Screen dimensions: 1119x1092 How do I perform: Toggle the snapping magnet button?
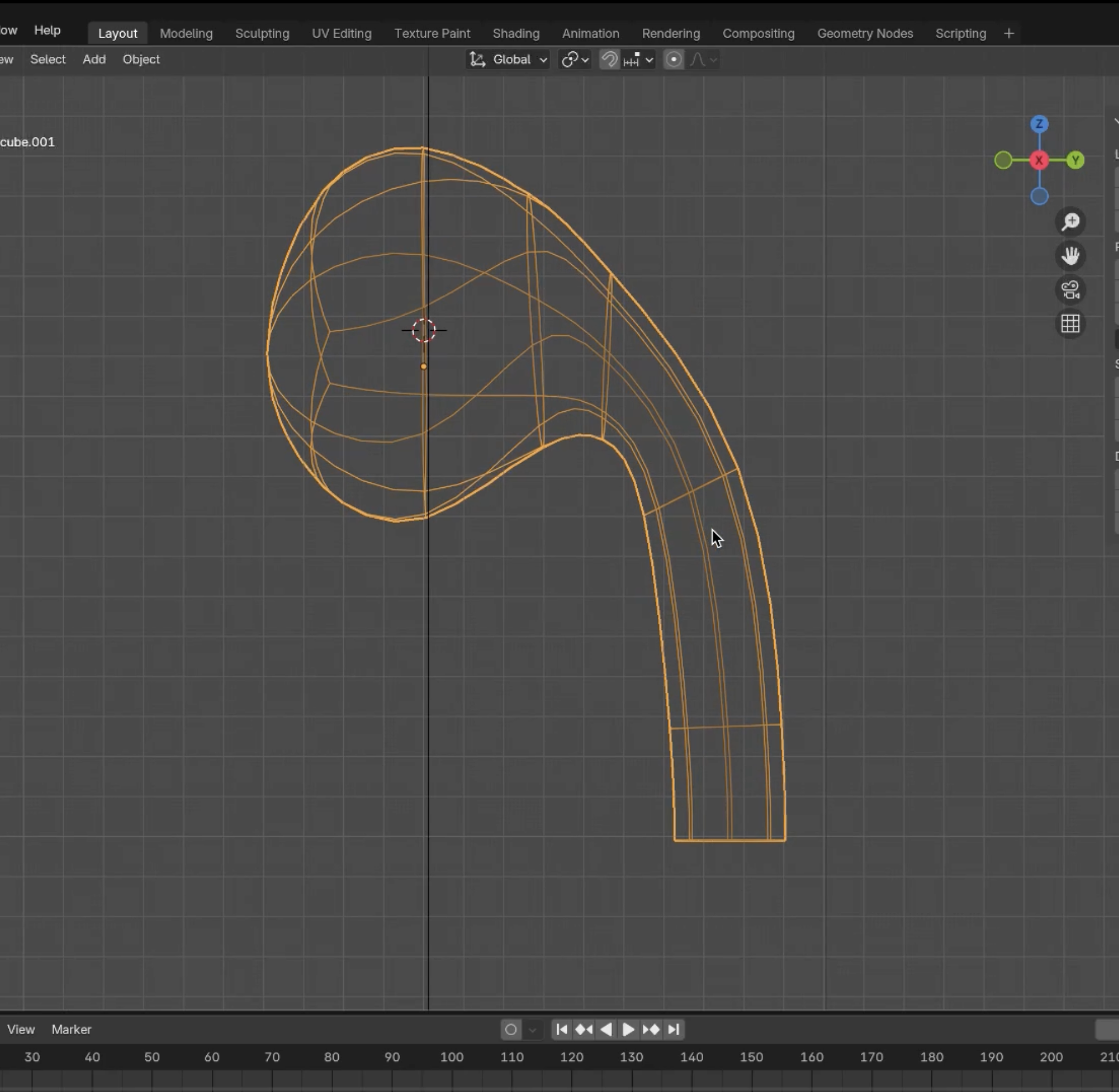coord(609,60)
